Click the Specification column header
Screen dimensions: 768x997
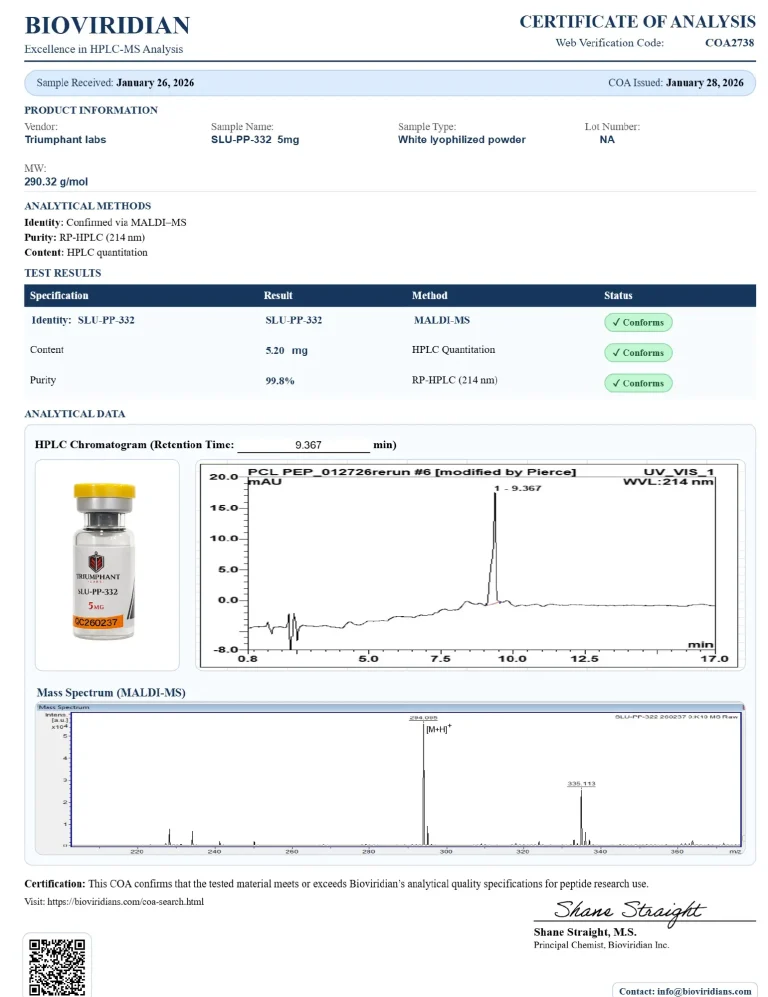point(59,296)
